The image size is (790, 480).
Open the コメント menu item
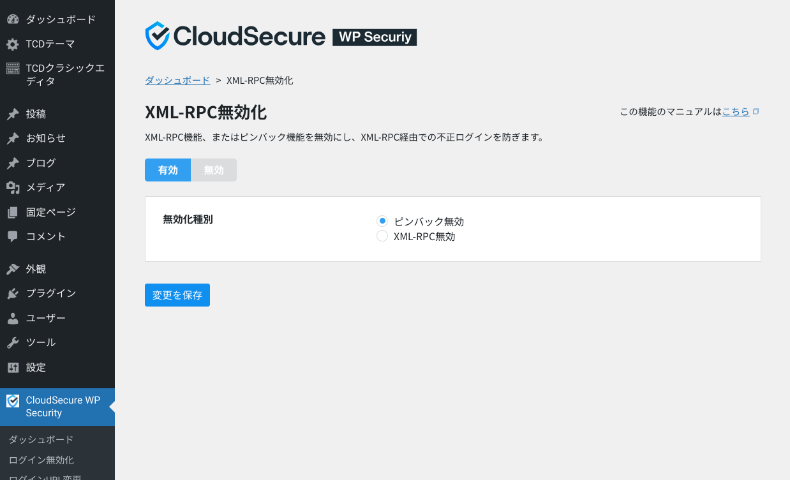(x=45, y=236)
